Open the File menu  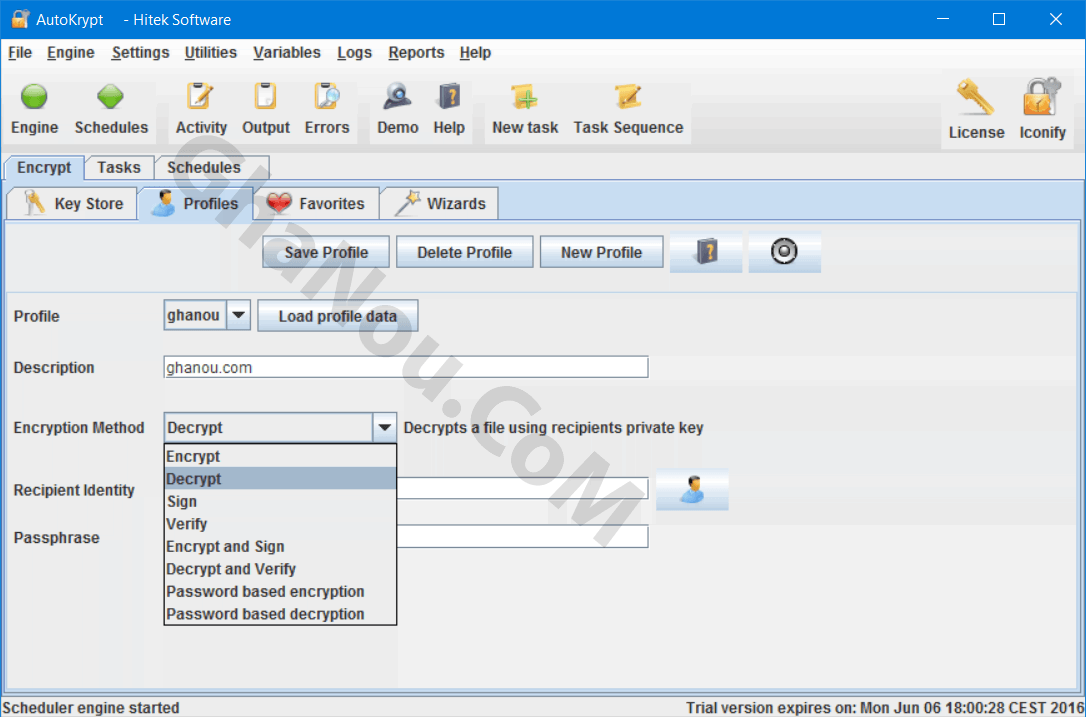[x=19, y=53]
